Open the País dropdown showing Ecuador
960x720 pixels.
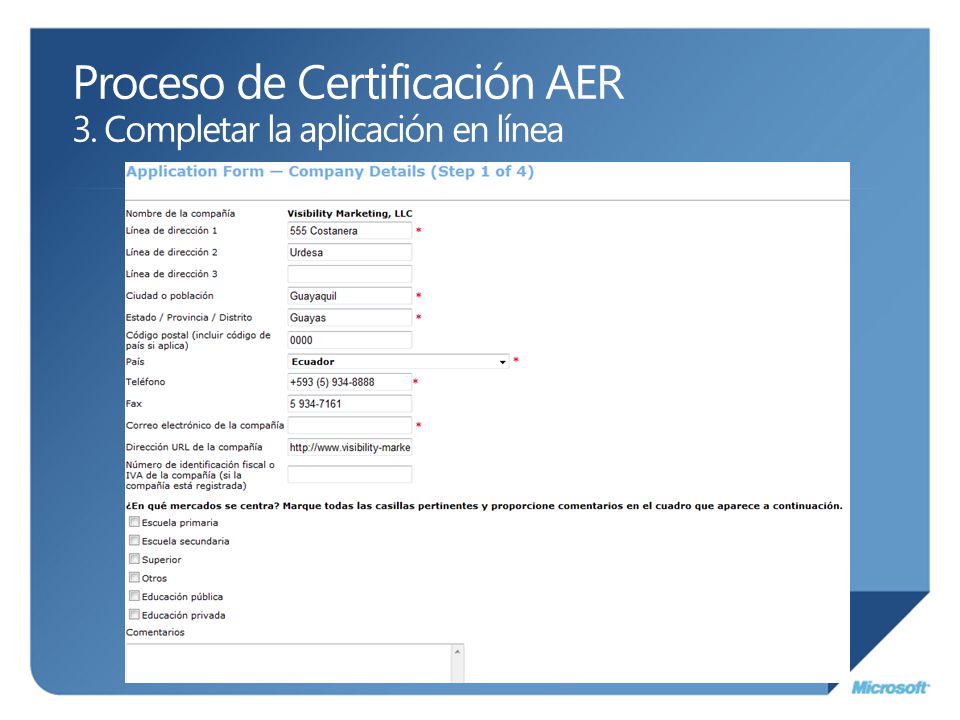(x=398, y=362)
